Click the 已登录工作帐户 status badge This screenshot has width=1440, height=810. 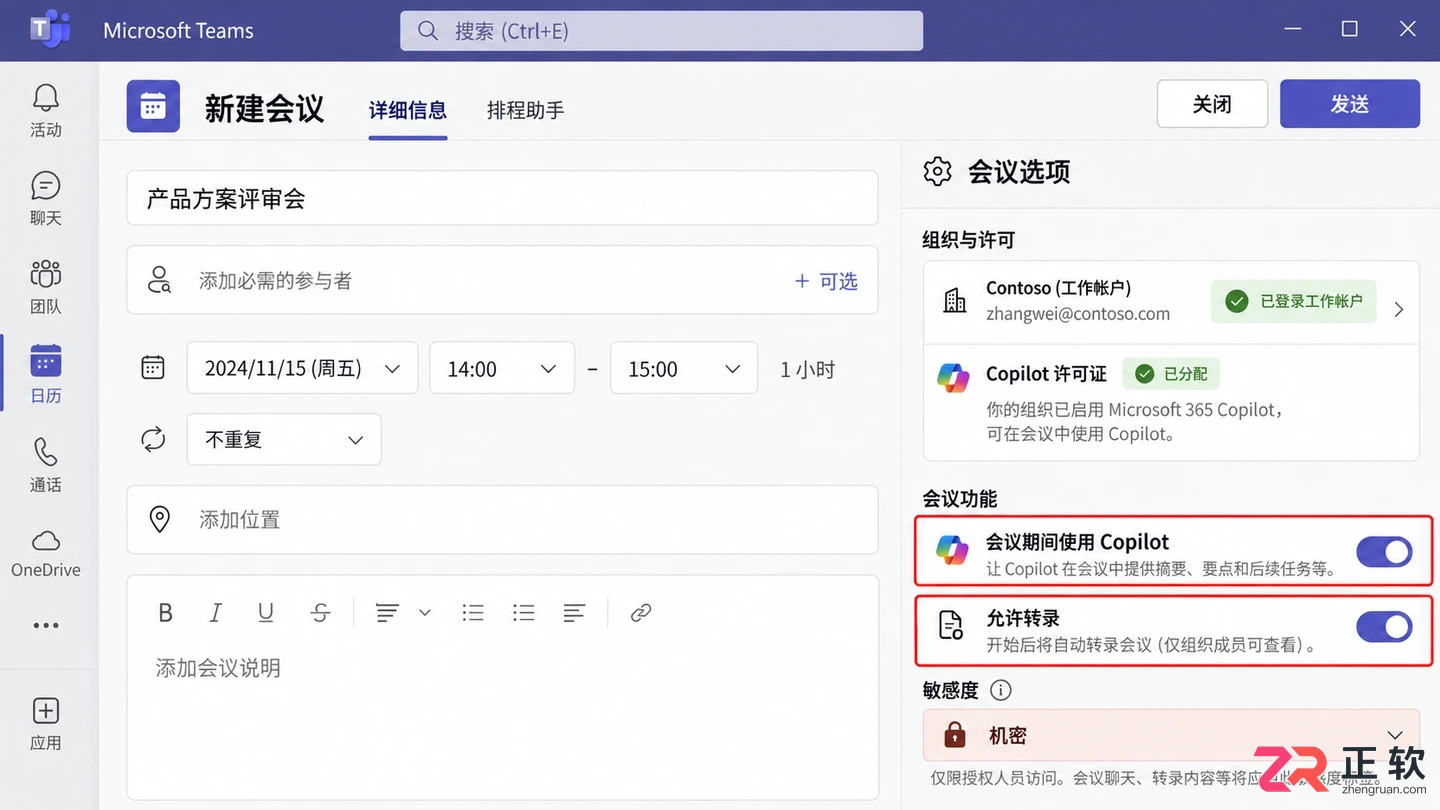[1294, 301]
